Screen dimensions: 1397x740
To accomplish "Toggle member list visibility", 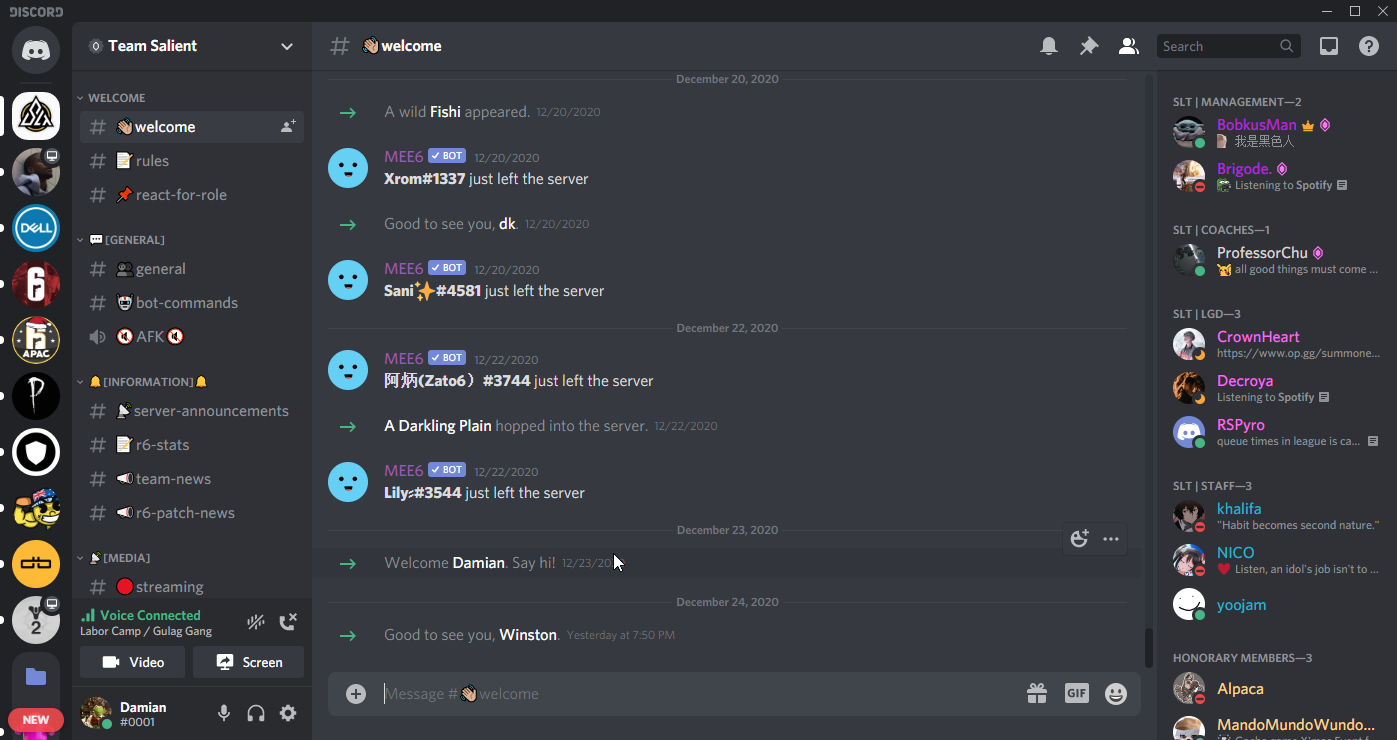I will pyautogui.click(x=1129, y=46).
